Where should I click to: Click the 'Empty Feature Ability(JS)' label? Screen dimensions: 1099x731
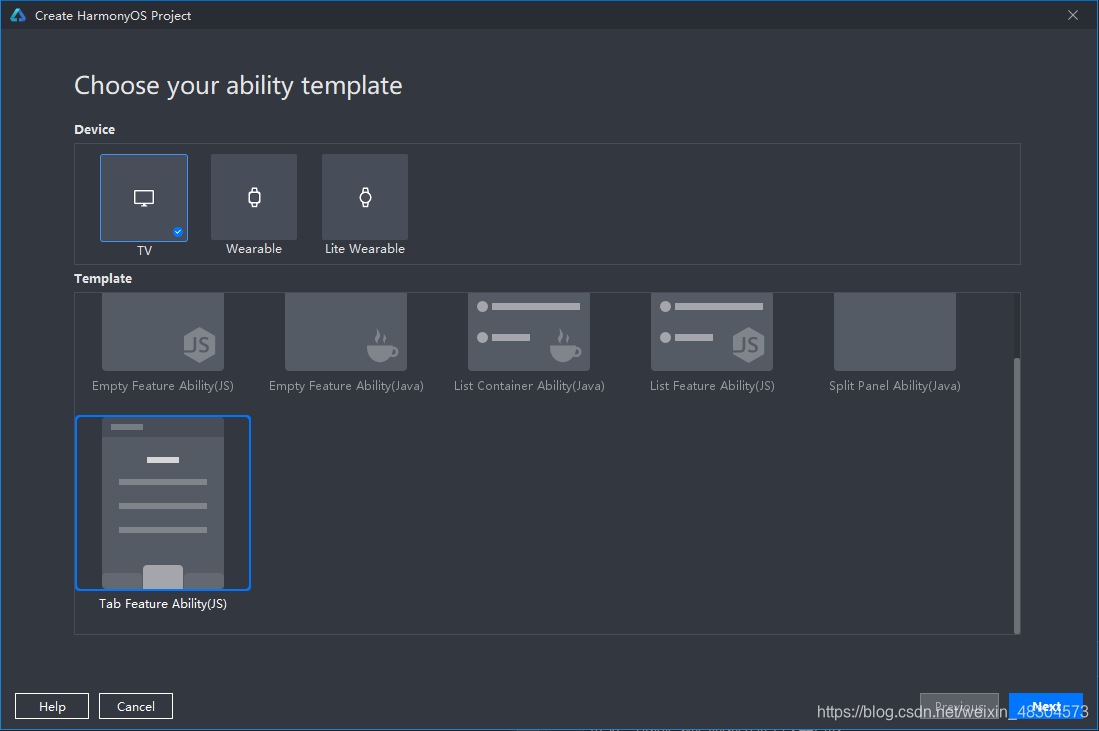coord(163,386)
